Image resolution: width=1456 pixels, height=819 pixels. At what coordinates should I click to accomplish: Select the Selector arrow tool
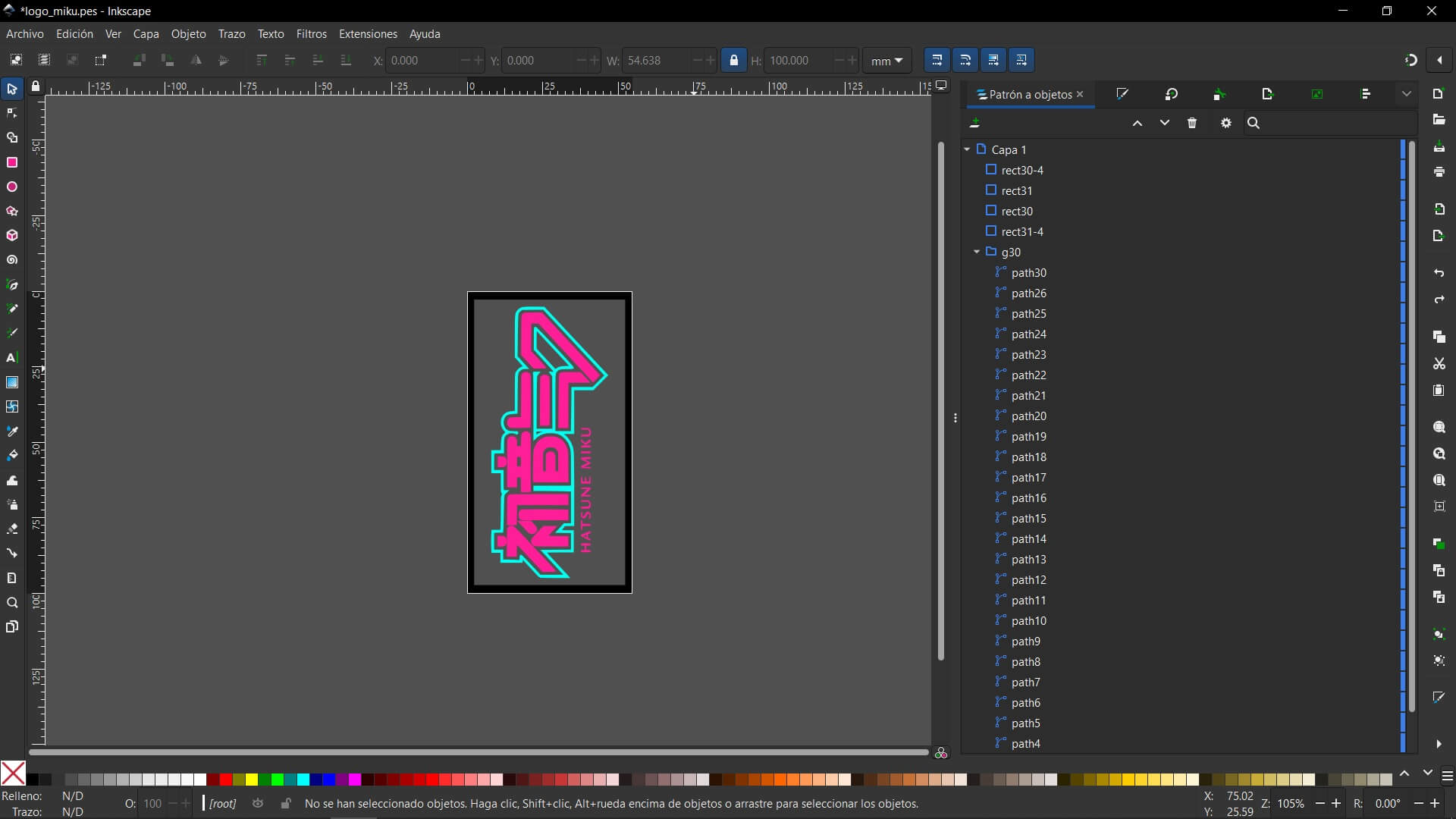coord(12,89)
